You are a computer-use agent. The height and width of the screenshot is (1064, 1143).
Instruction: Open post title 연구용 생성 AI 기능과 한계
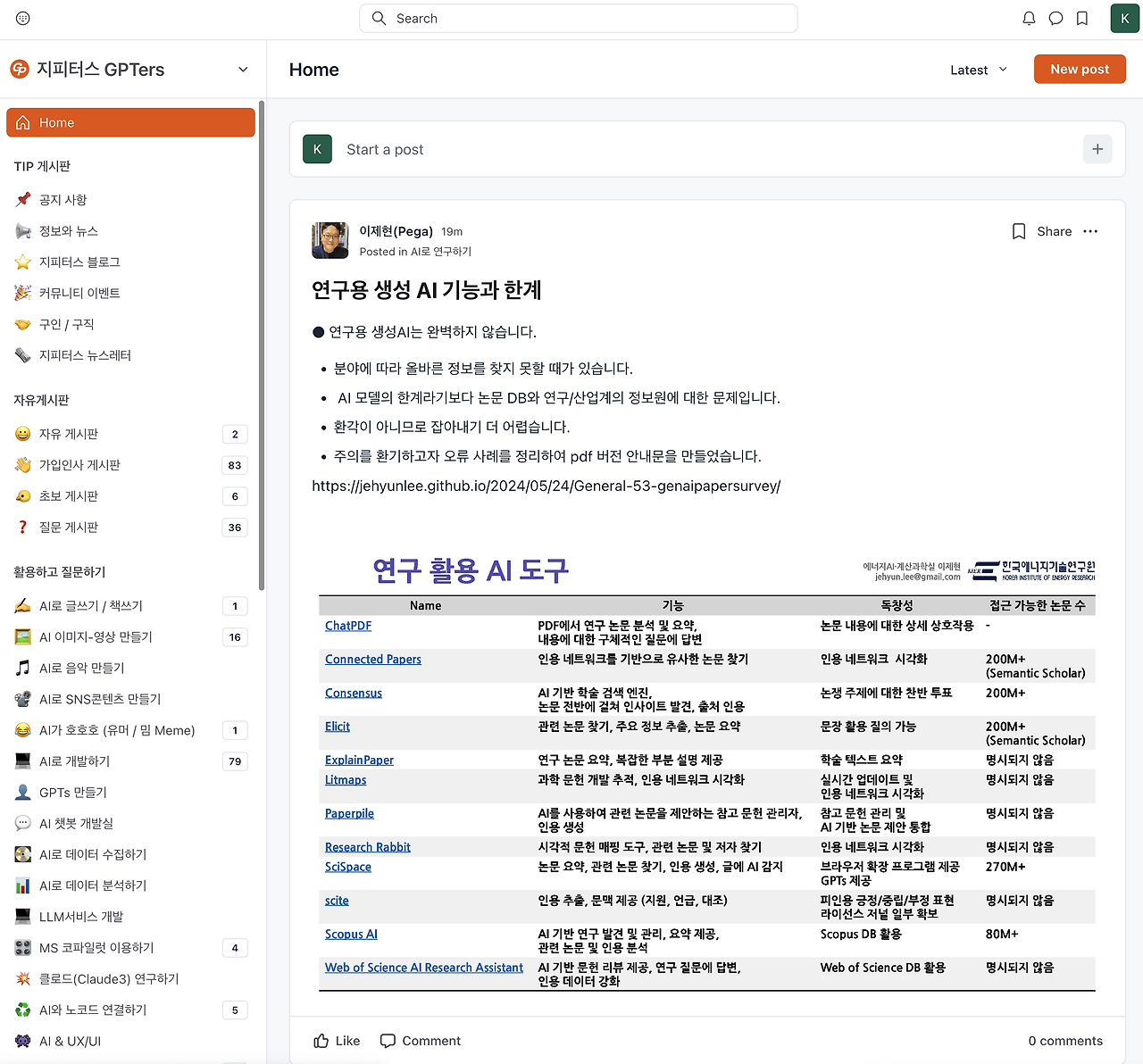click(427, 290)
